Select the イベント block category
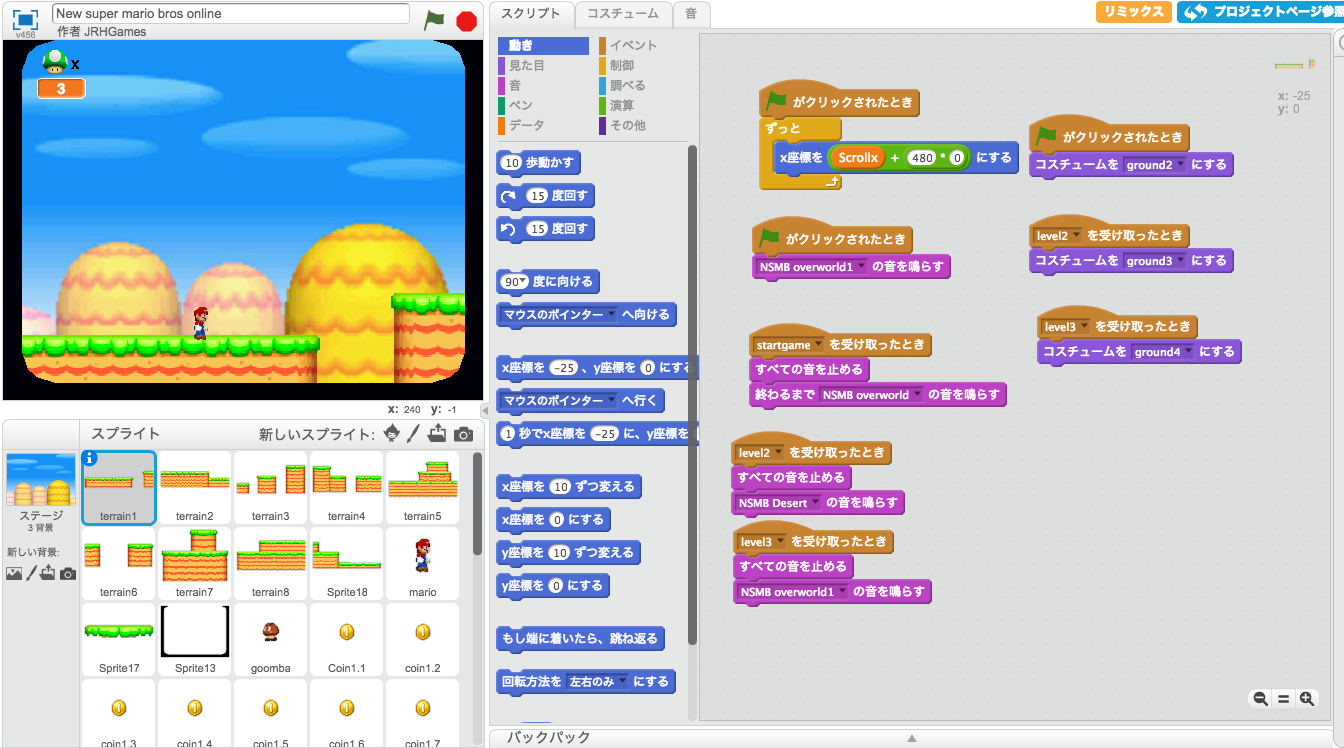The height and width of the screenshot is (748, 1344). tap(643, 46)
